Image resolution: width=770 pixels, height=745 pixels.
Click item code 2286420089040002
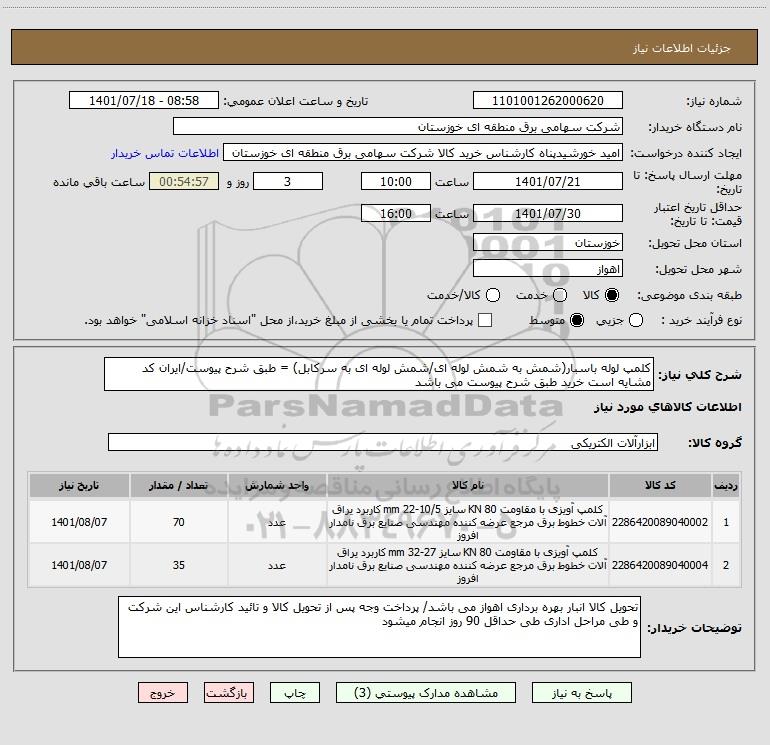point(660,522)
